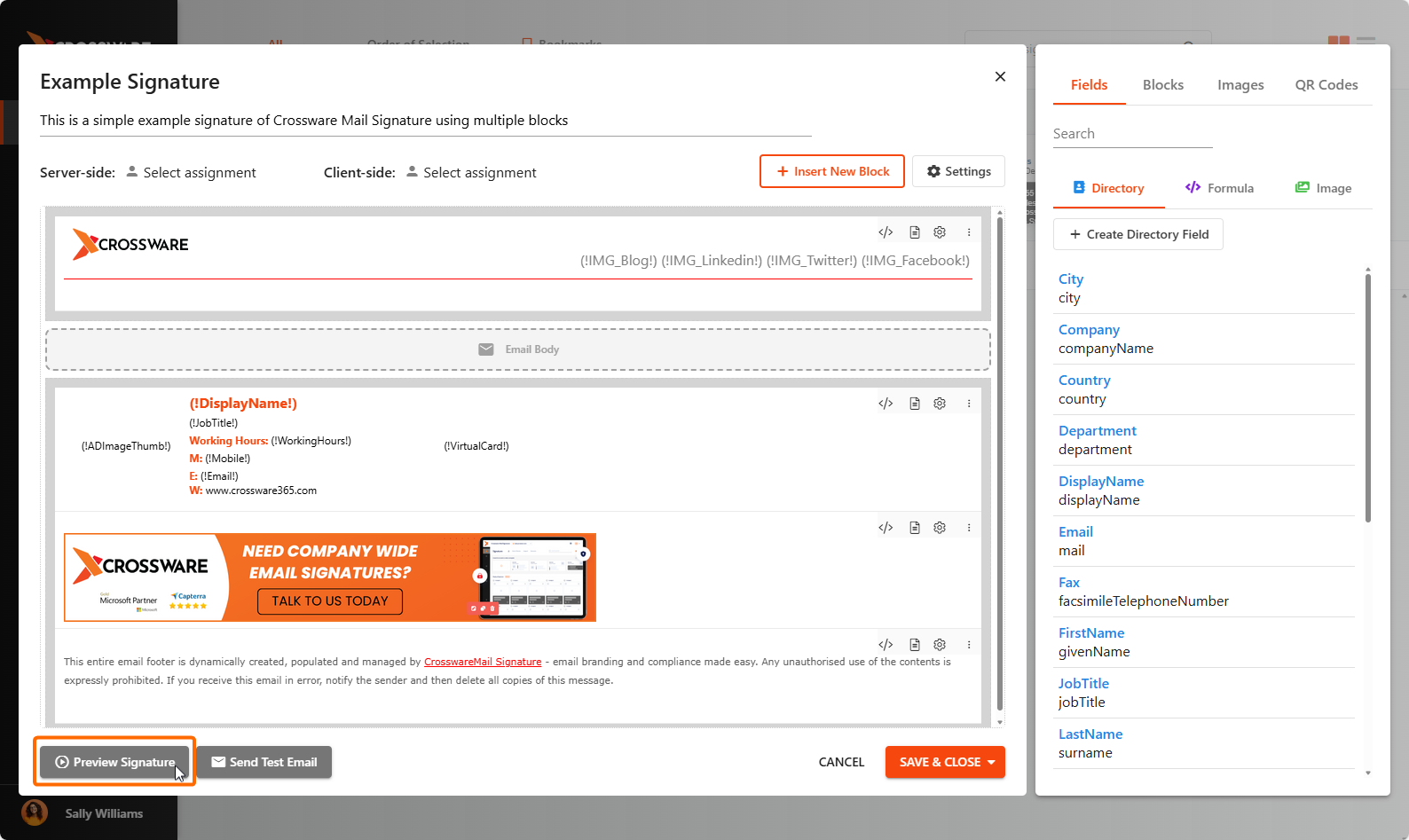Image resolution: width=1409 pixels, height=840 pixels.
Task: Click the Create Directory Field button
Action: pyautogui.click(x=1137, y=234)
